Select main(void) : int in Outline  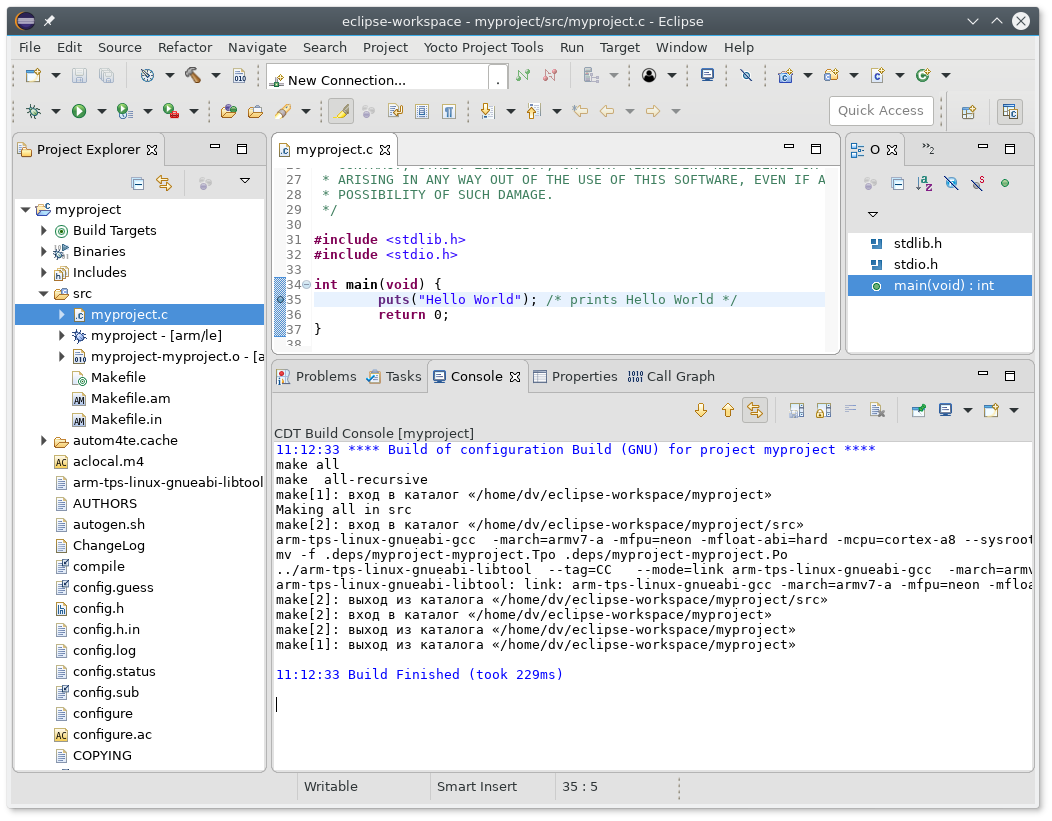(x=943, y=286)
